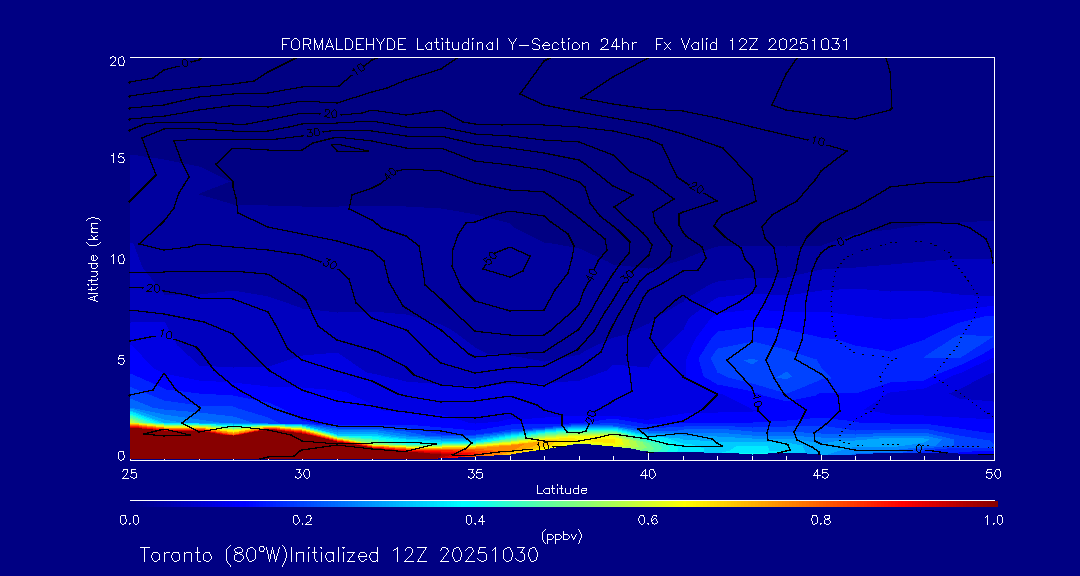The image size is (1080, 576).
Task: Click the 1.0 label on the color bar
Action: pyautogui.click(x=993, y=520)
